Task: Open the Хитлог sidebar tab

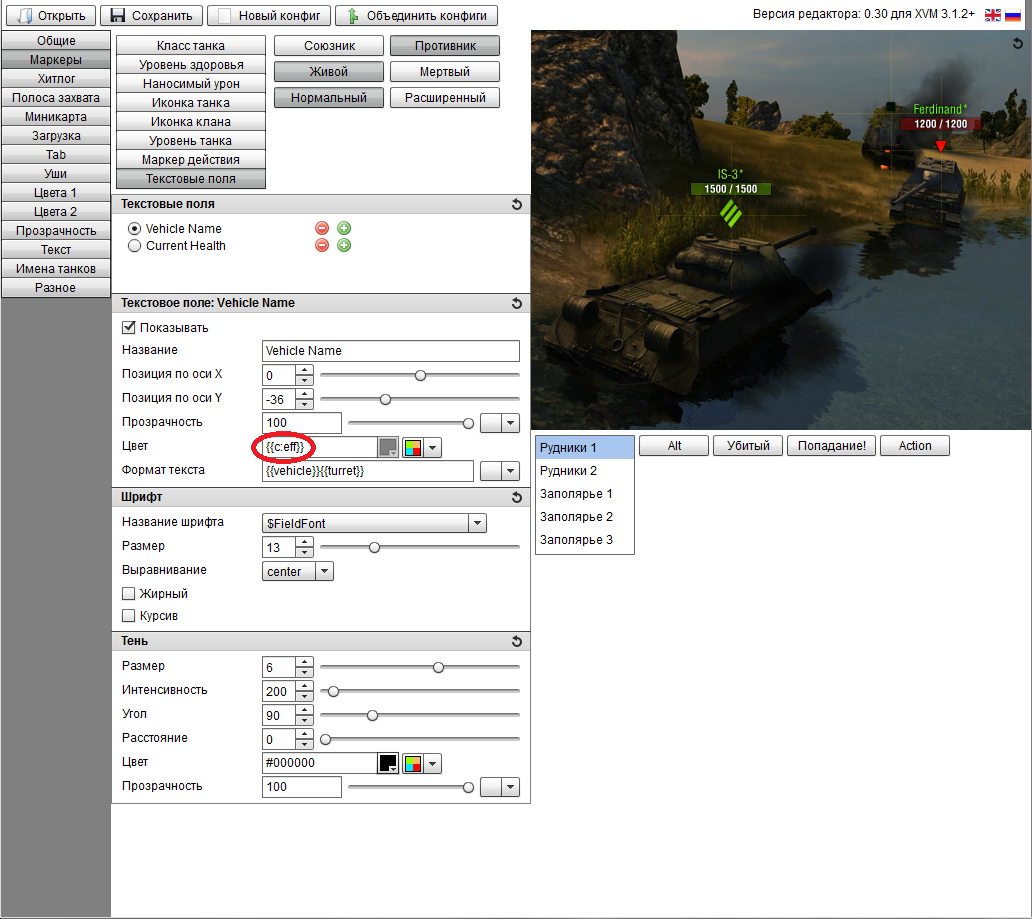Action: tap(56, 78)
